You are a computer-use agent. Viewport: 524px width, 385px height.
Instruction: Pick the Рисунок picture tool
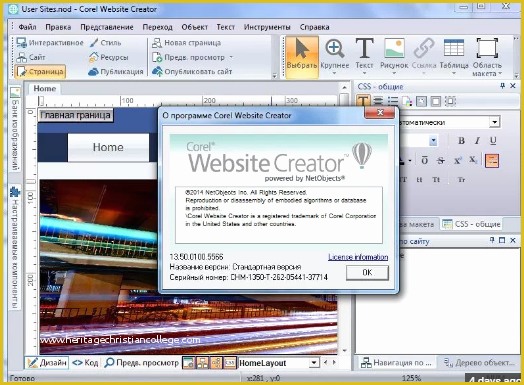[x=394, y=55]
